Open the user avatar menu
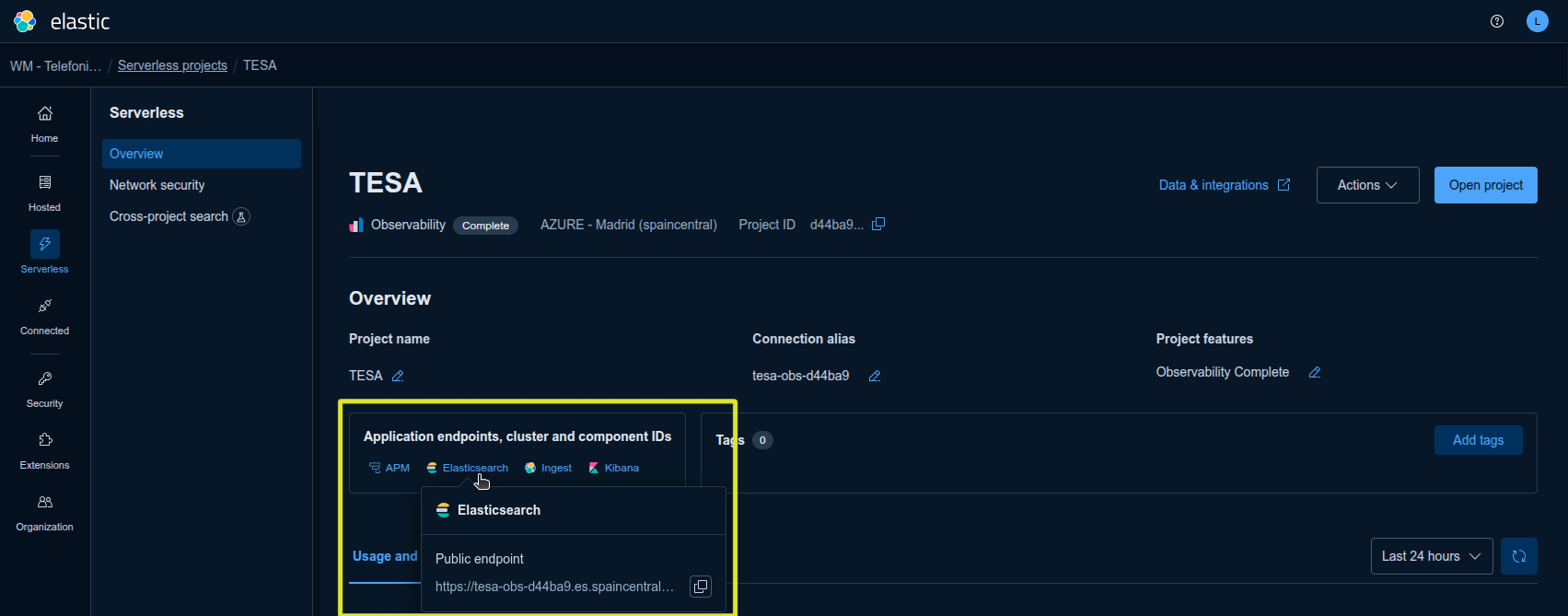 [x=1538, y=21]
